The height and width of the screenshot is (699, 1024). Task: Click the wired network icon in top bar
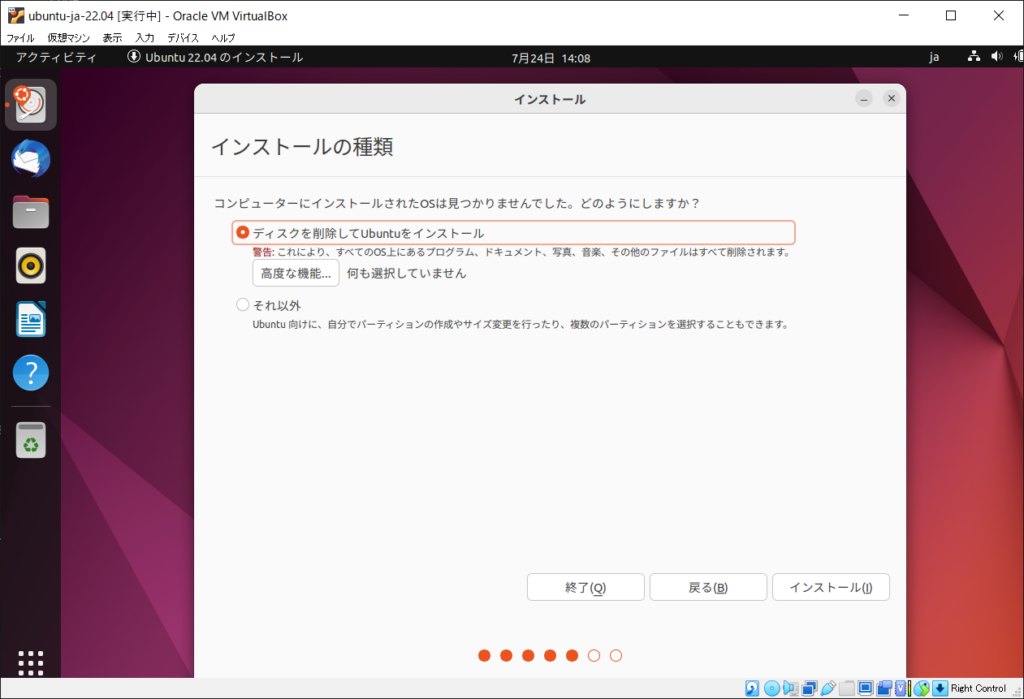click(974, 57)
